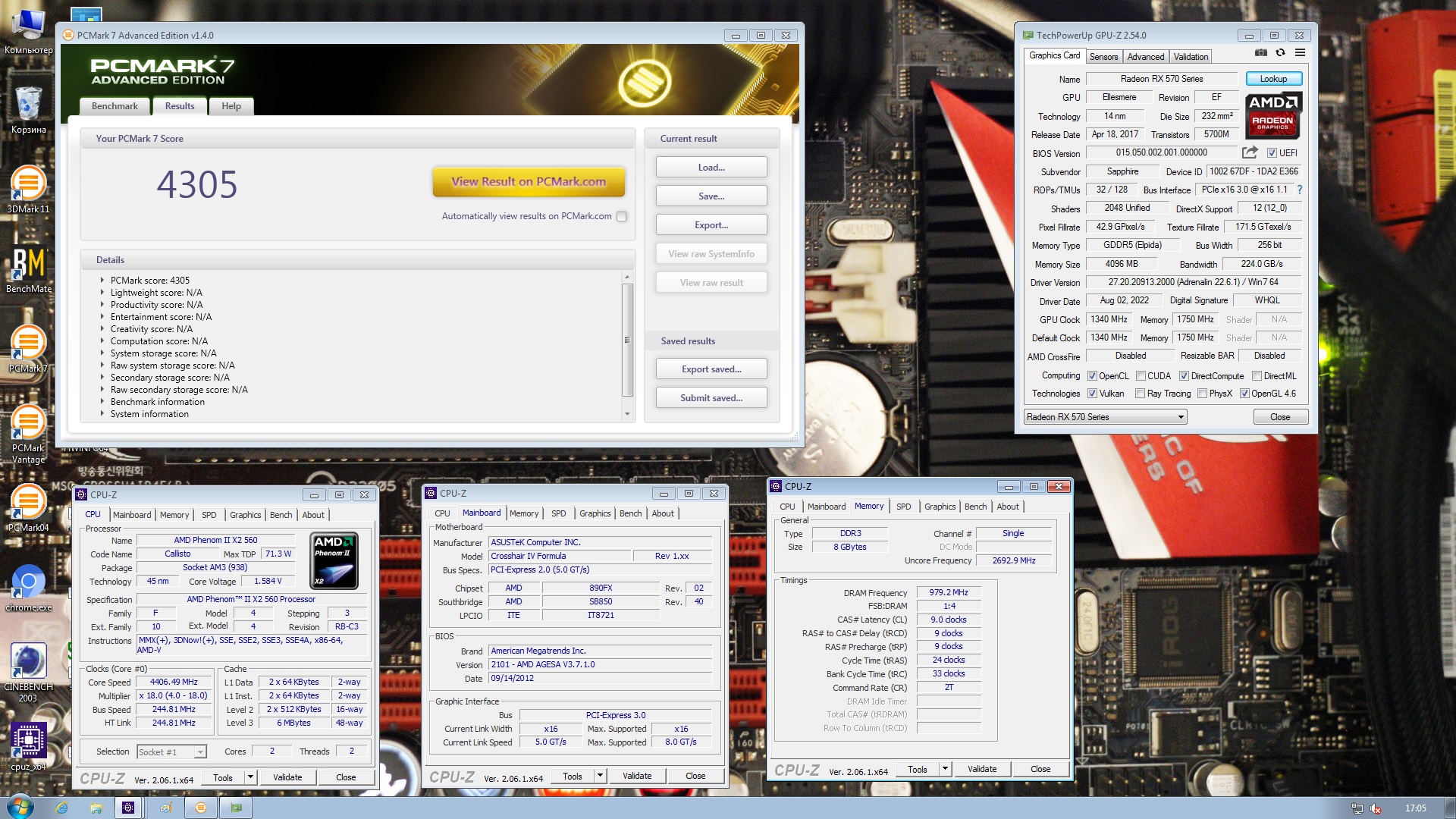1456x819 pixels.
Task: Open PCMark 7 desktop shortcut
Action: tap(28, 350)
